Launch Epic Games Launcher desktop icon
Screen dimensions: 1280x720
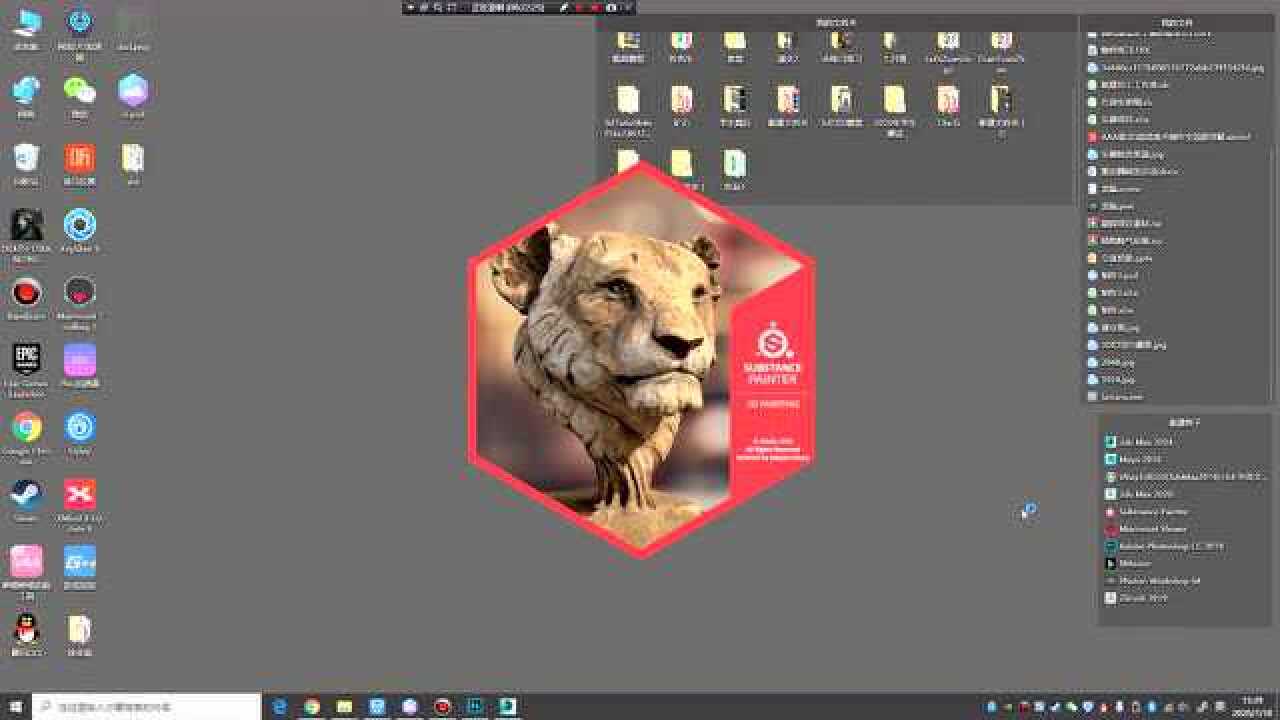coord(26,369)
